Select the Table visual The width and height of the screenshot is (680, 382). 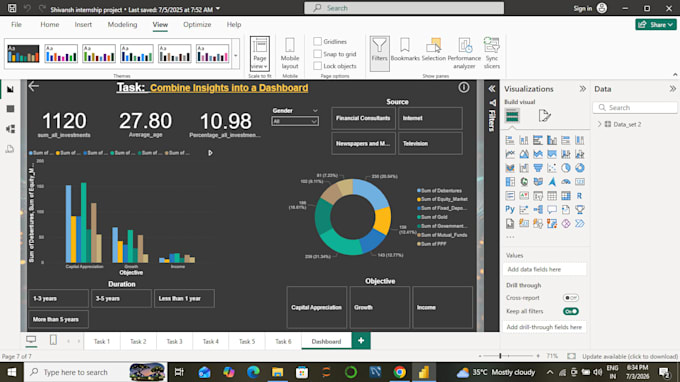click(552, 196)
